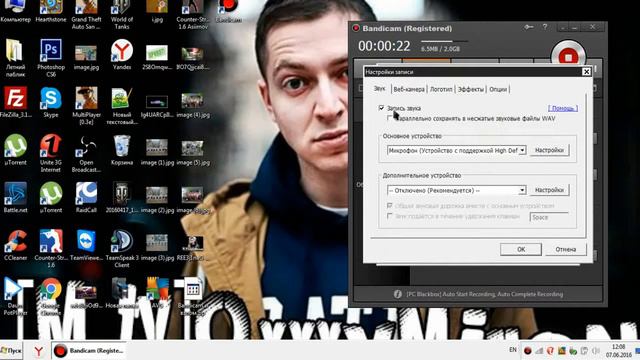This screenshot has width=640, height=360.
Task: Click the volume speaker tray icon
Action: [596, 351]
